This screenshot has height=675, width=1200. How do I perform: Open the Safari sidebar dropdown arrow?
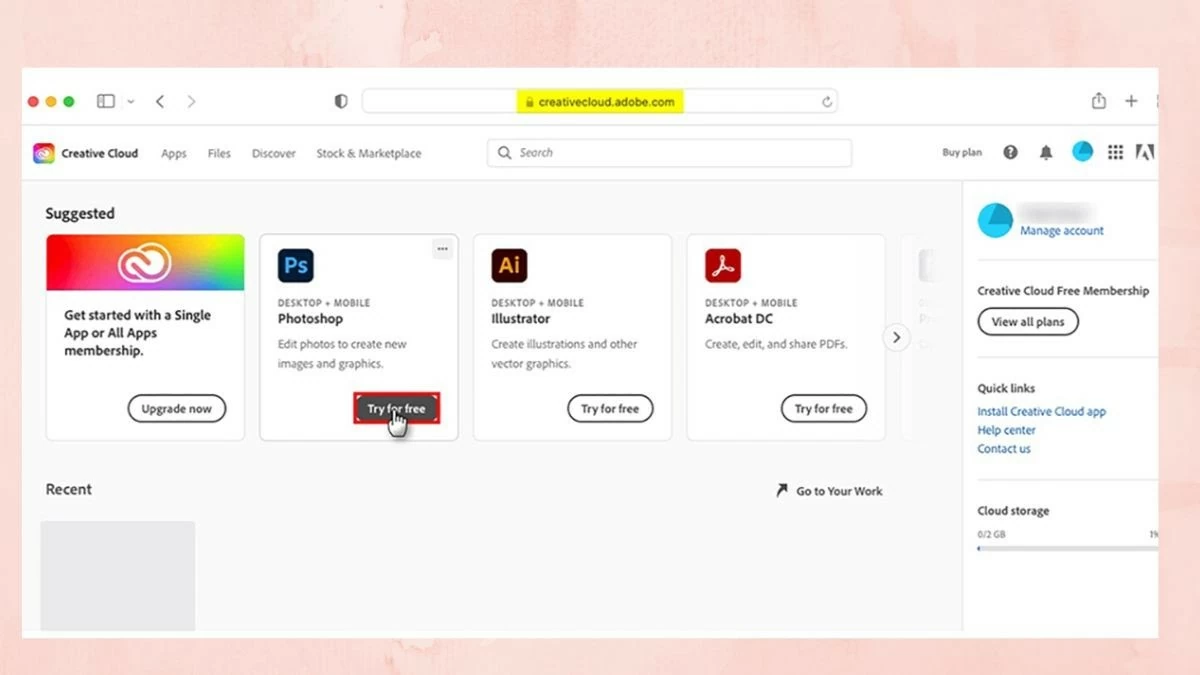coord(131,102)
